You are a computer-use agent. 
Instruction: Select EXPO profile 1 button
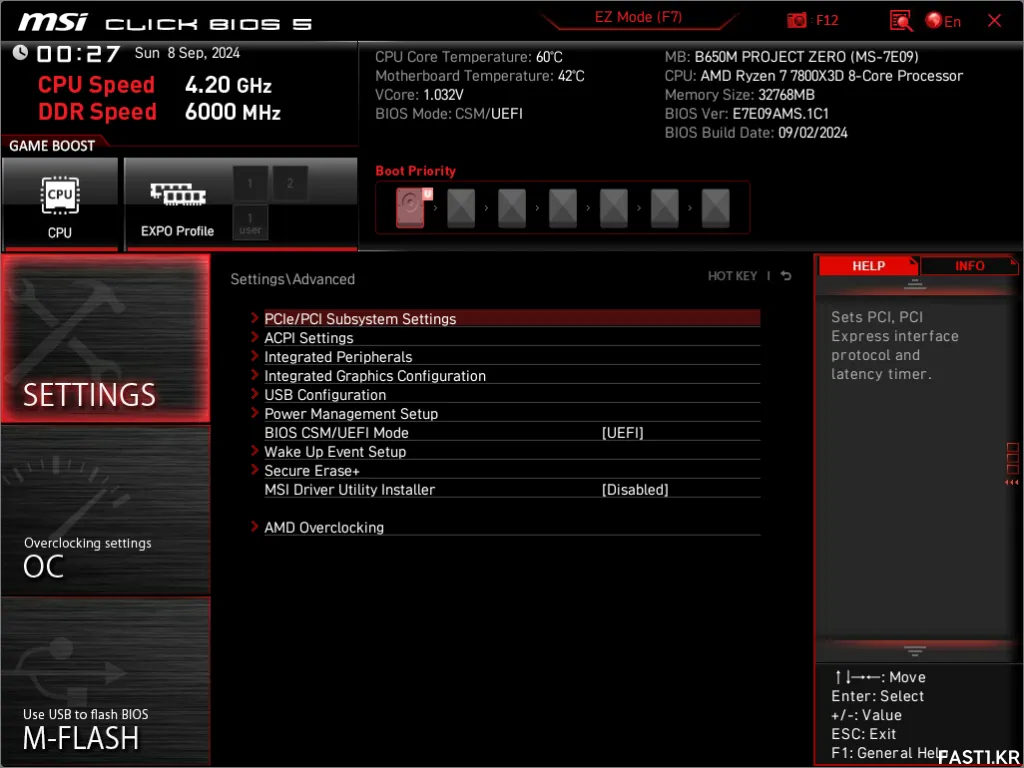(250, 184)
